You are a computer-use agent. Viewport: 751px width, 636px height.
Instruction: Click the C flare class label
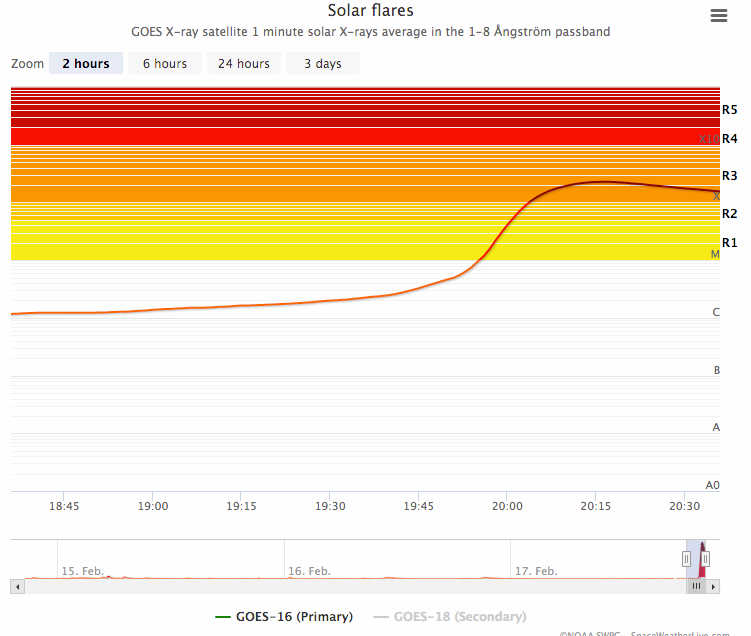716,312
